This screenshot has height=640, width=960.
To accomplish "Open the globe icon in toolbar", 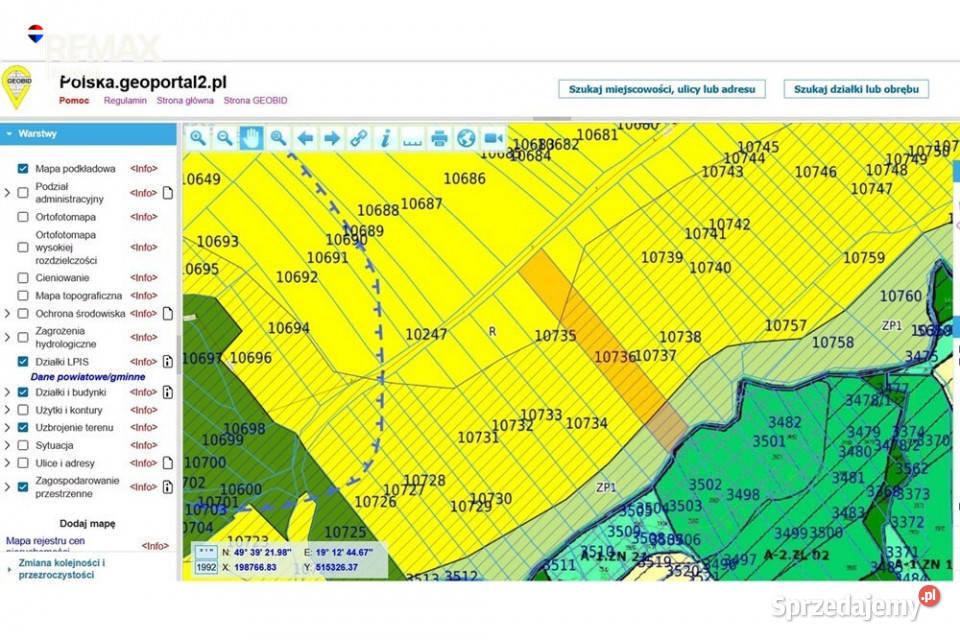I will 466,138.
